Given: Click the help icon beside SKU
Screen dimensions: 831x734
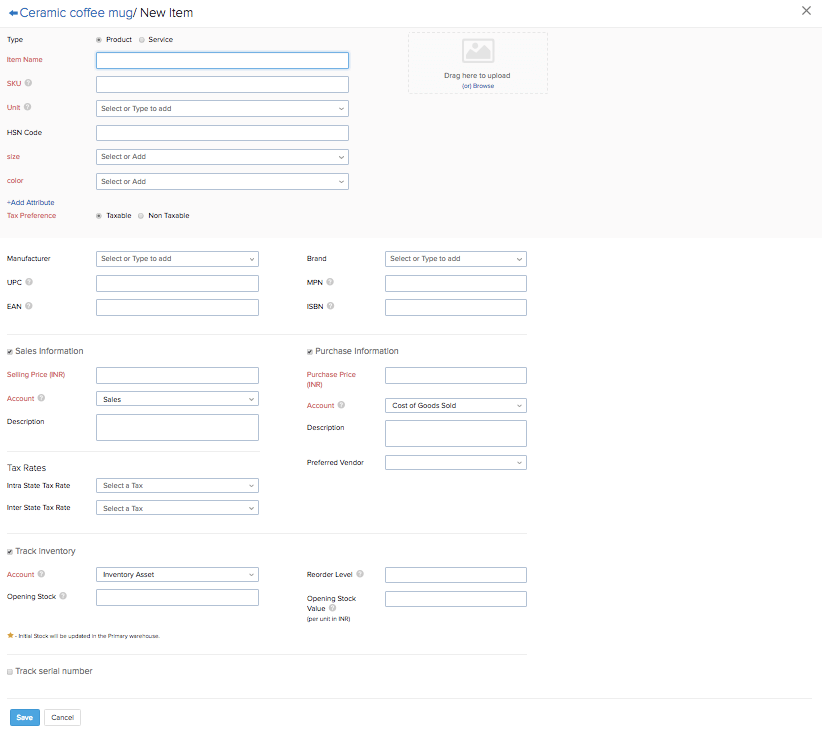Looking at the screenshot, I should coord(30,84).
